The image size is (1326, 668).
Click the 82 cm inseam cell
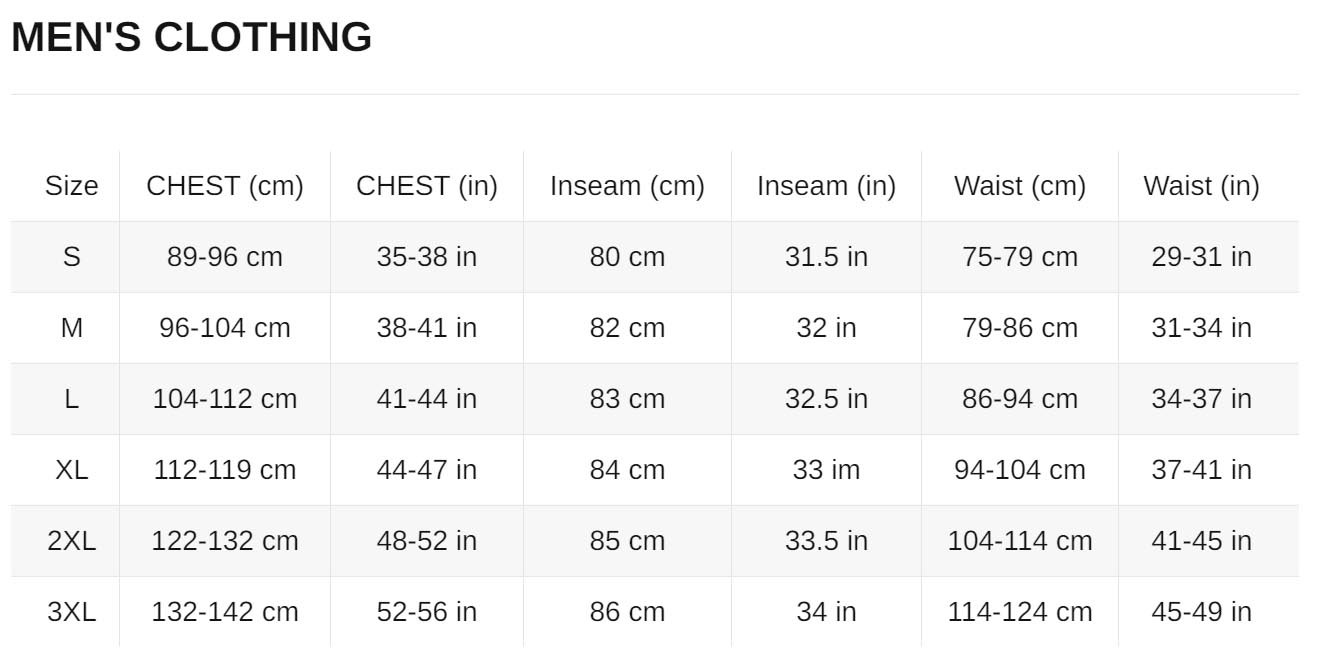click(627, 328)
